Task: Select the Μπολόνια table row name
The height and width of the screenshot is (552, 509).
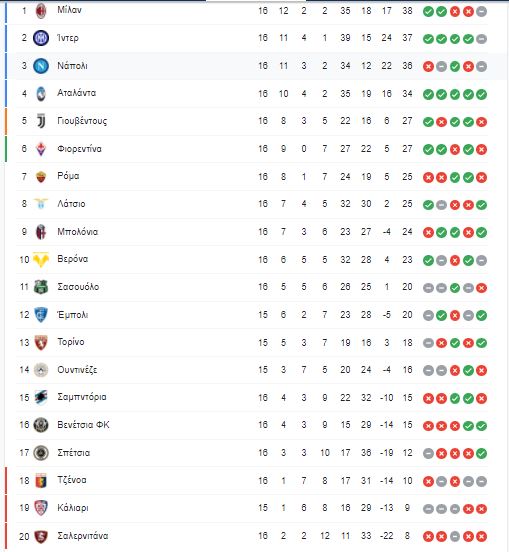Action: pyautogui.click(x=77, y=232)
